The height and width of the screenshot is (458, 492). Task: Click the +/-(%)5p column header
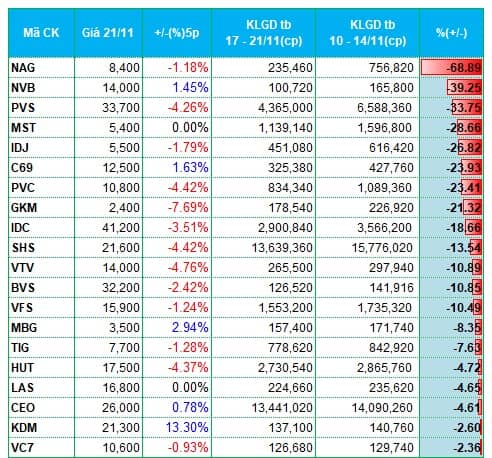pos(177,33)
